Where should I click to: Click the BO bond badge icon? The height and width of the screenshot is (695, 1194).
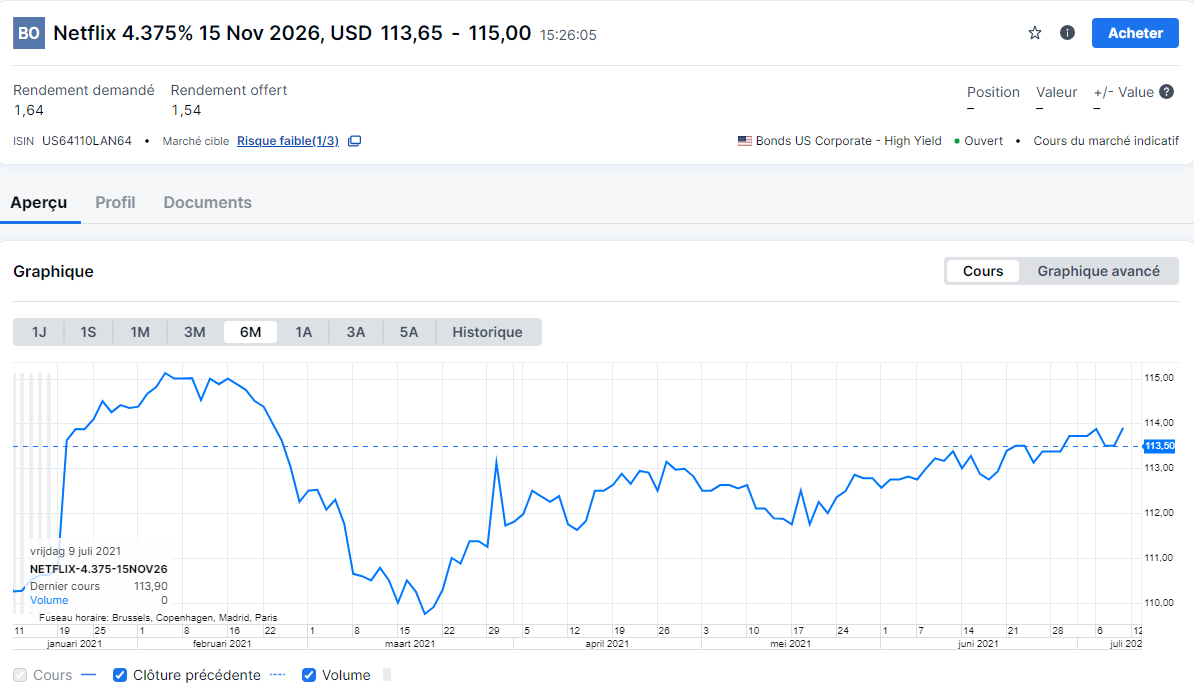(x=29, y=33)
